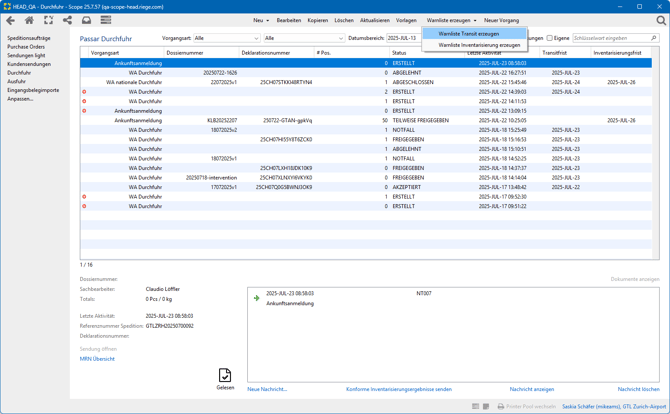The width and height of the screenshot is (670, 414).
Task: Expand the Neu dropdown arrow
Action: coord(267,21)
